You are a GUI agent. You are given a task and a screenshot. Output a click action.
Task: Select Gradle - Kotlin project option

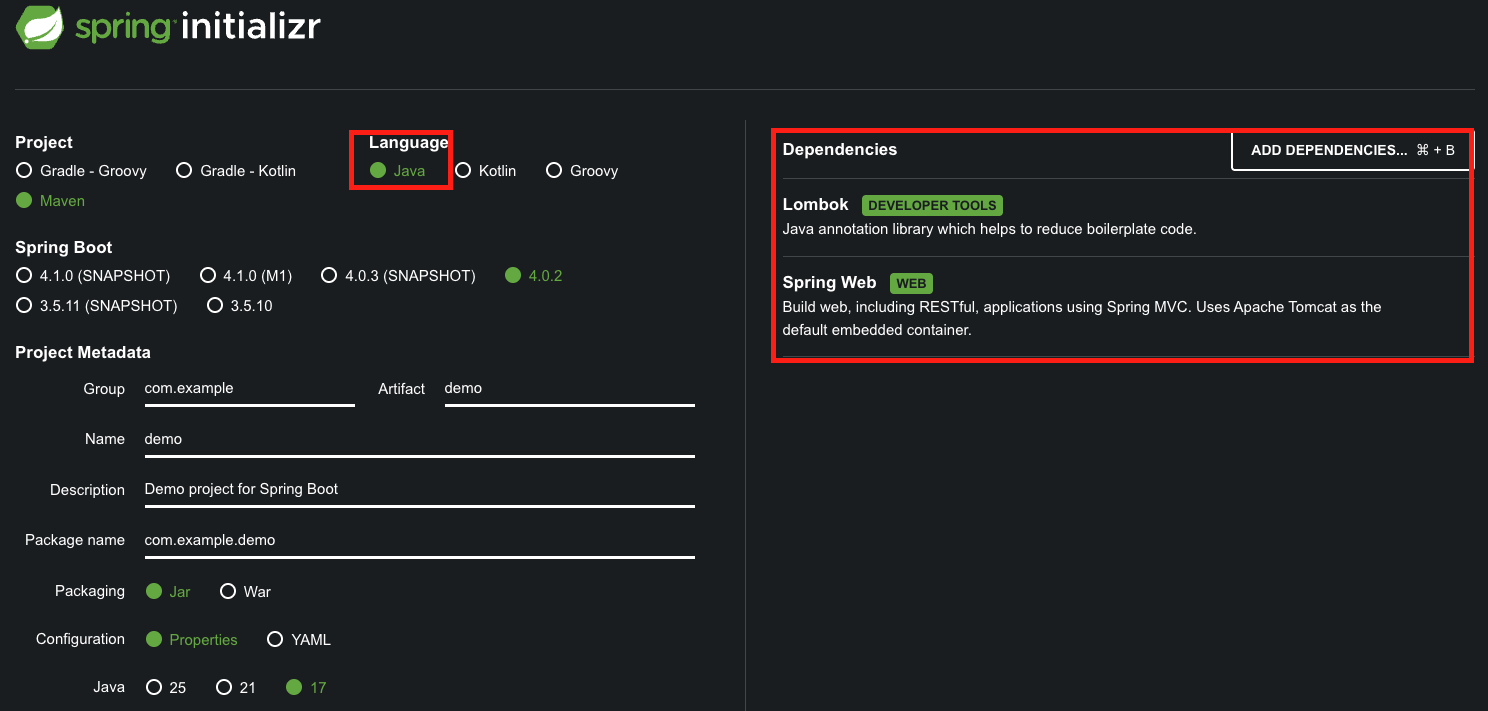pos(184,171)
